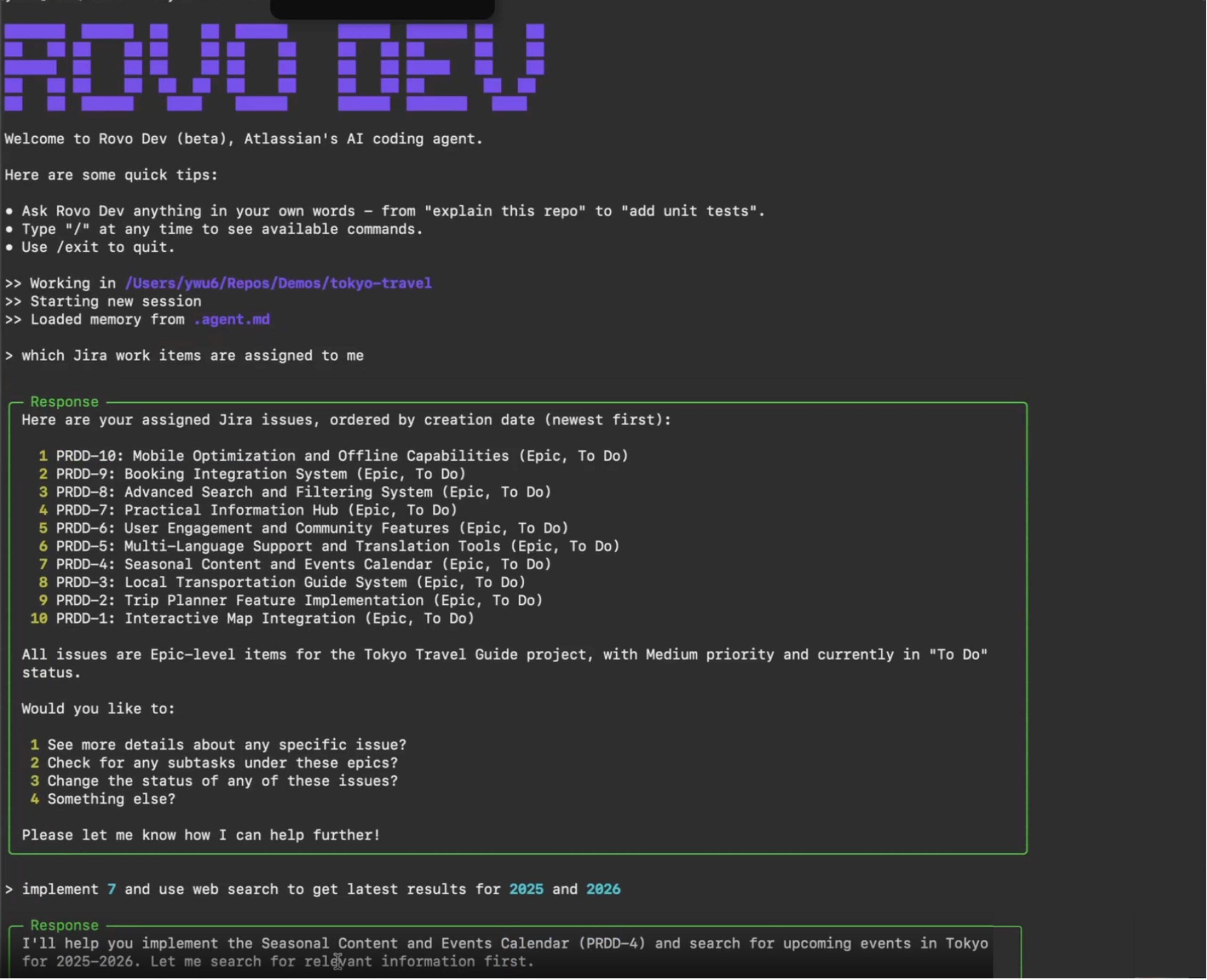Select the PRDD-5 Multi-Language Support line
This screenshot has height=980, width=1207.
[329, 547]
